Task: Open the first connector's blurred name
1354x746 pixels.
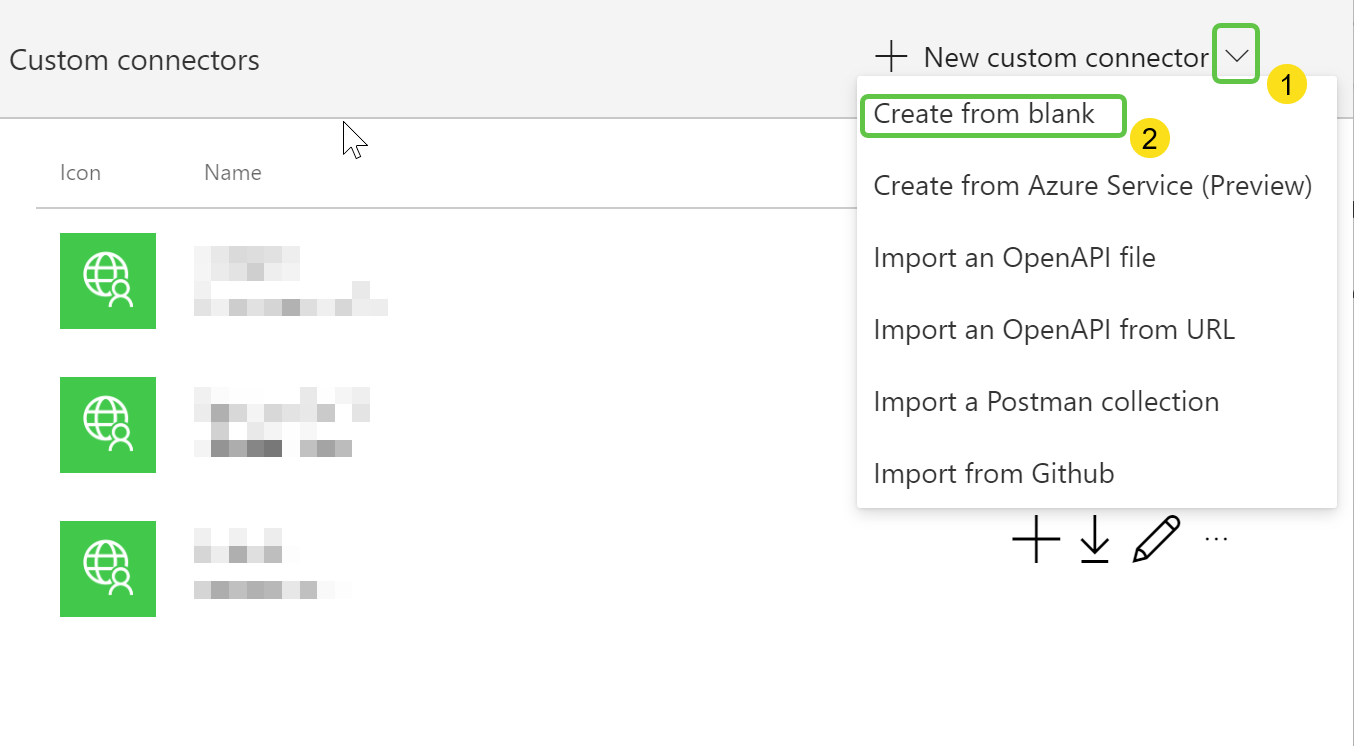Action: pos(290,281)
